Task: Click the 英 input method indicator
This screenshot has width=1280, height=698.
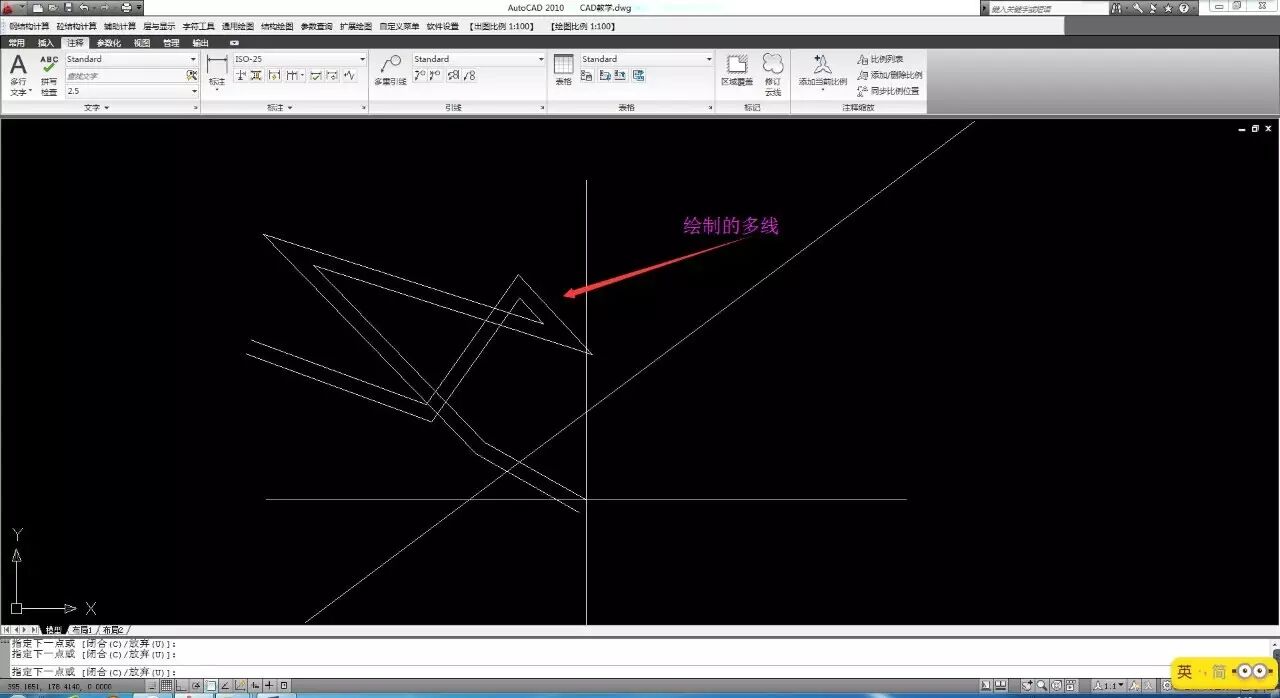Action: (1184, 672)
